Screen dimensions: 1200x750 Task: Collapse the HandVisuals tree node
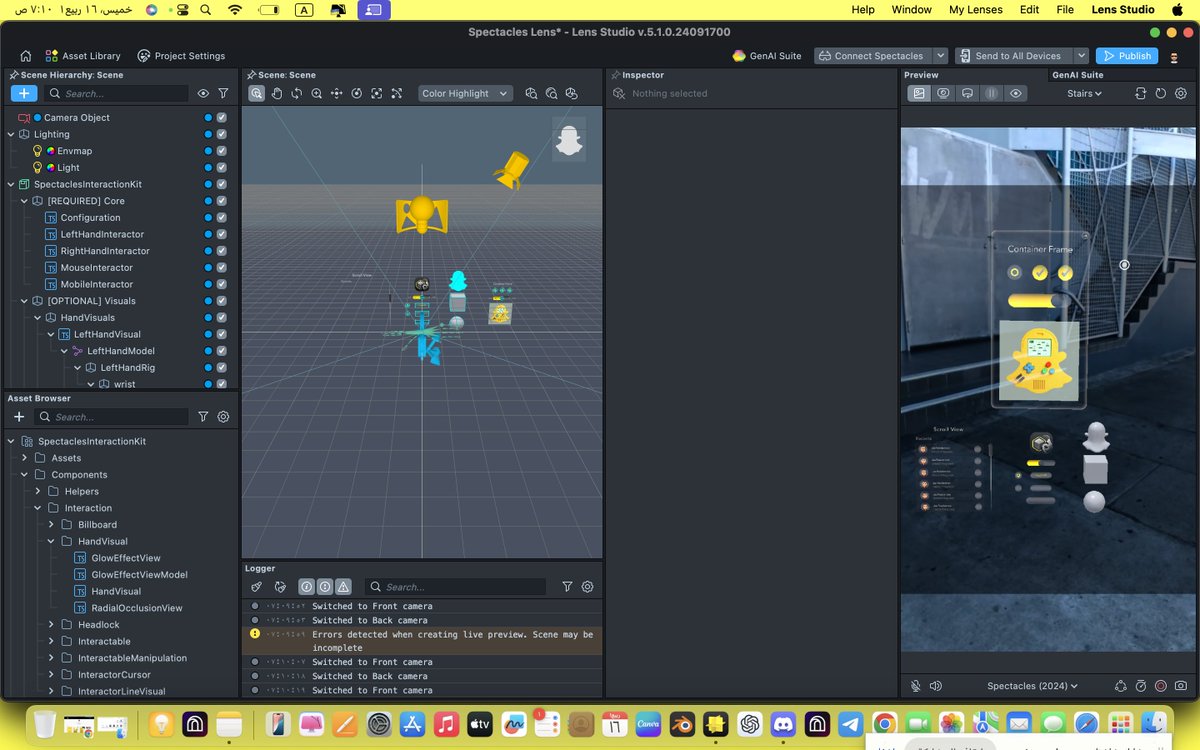click(x=38, y=317)
